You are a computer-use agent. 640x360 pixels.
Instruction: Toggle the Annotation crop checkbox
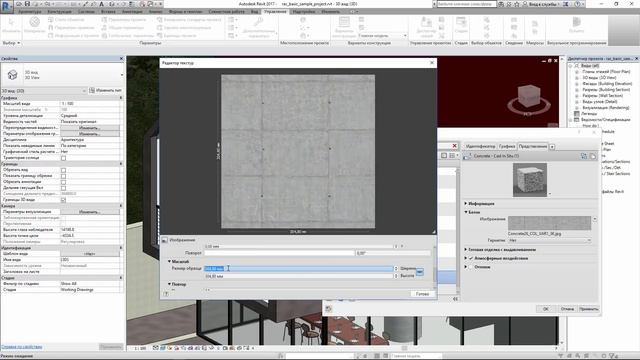[x=63, y=182]
